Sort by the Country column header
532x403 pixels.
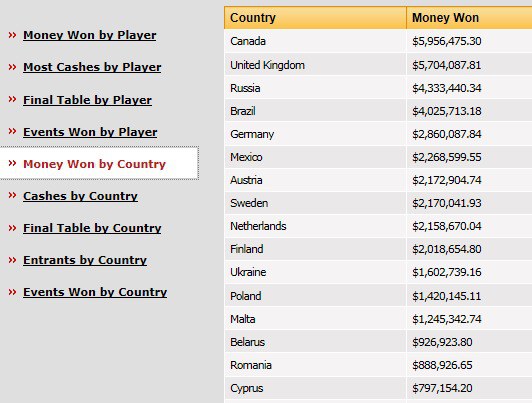click(315, 18)
